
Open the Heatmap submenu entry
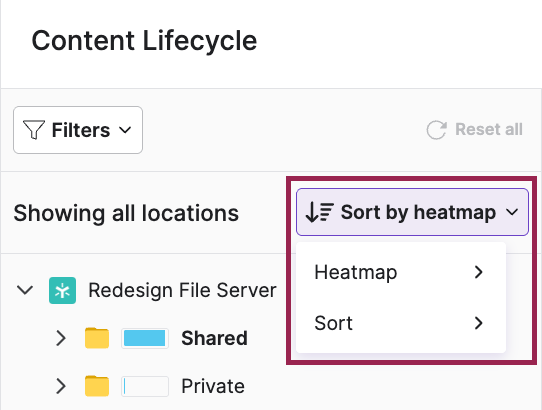401,272
